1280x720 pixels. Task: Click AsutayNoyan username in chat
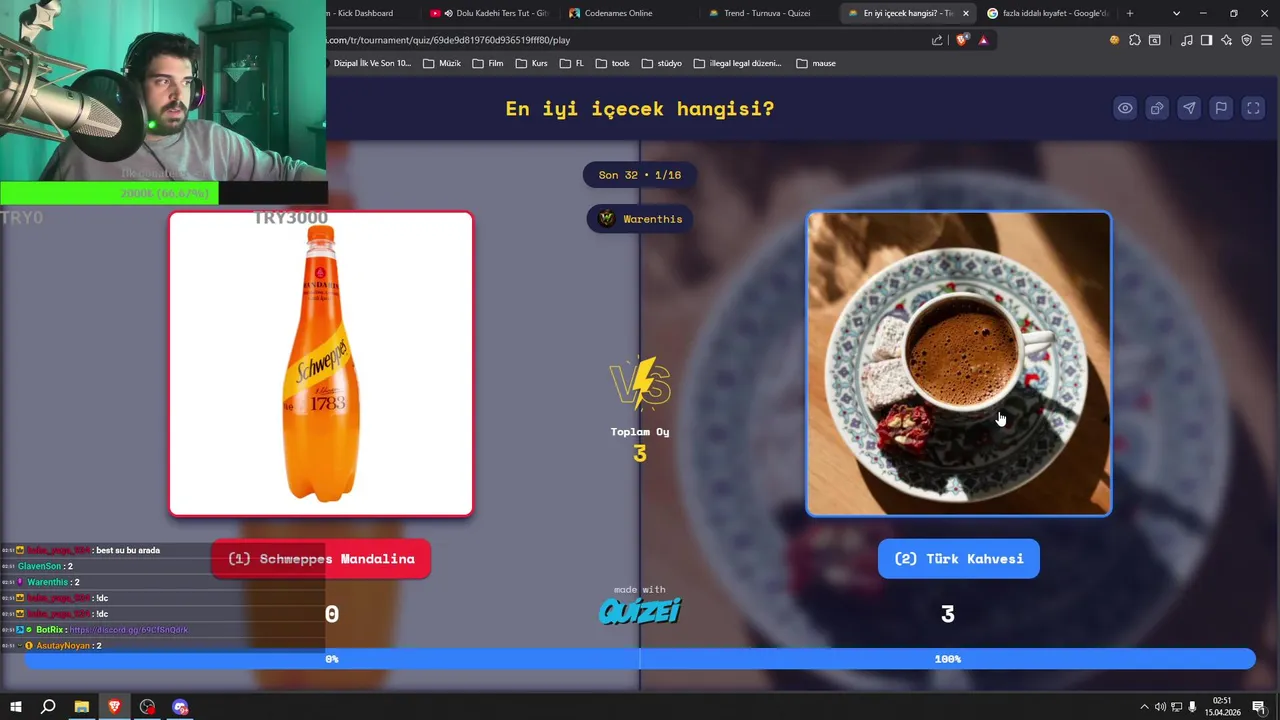63,646
